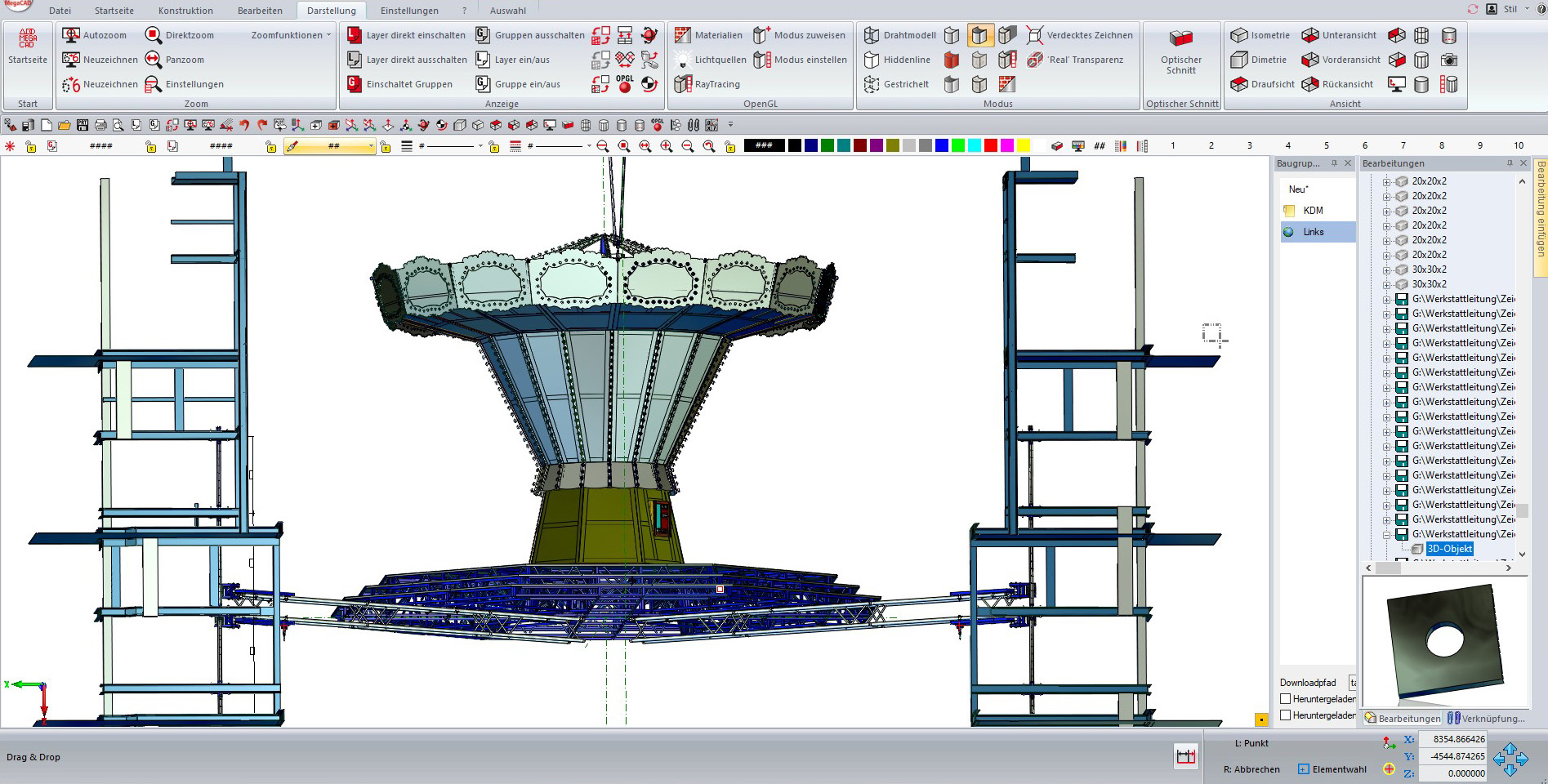Expand the first 30x30x2 tree node
1548x784 pixels.
[1386, 269]
